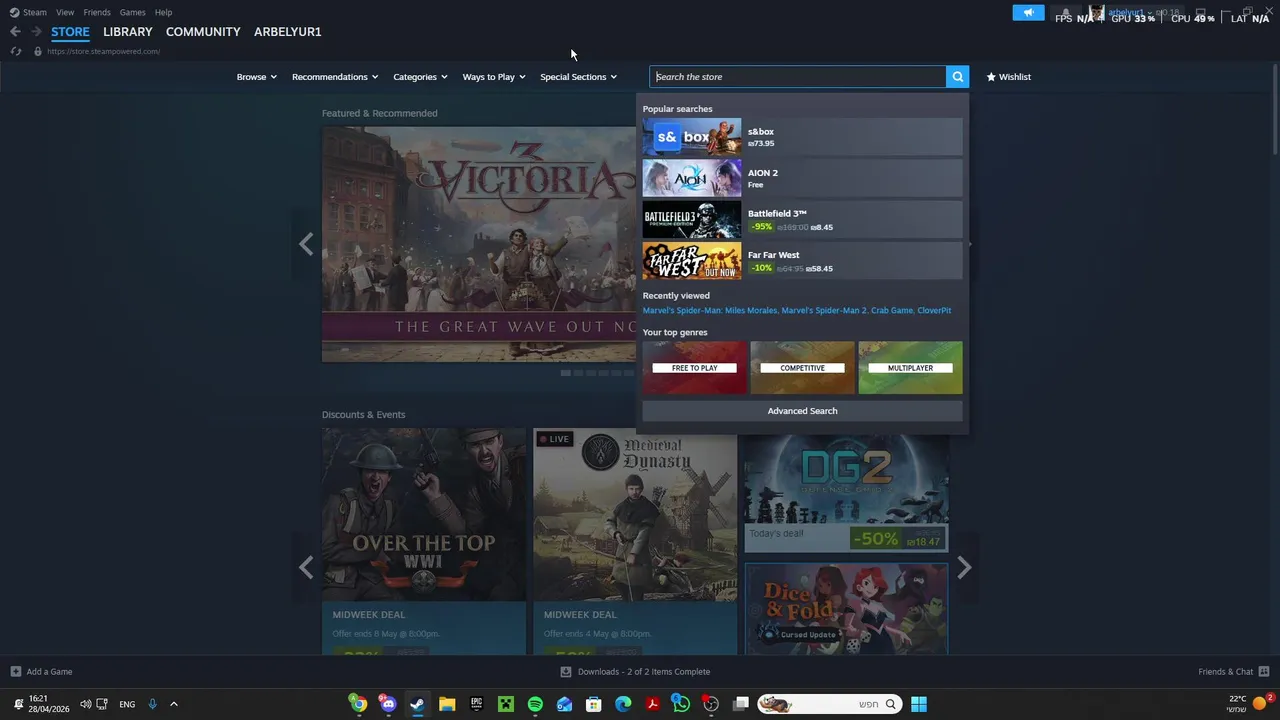Show previous featured game with left arrow
Viewport: 1280px width, 720px height.
point(306,244)
